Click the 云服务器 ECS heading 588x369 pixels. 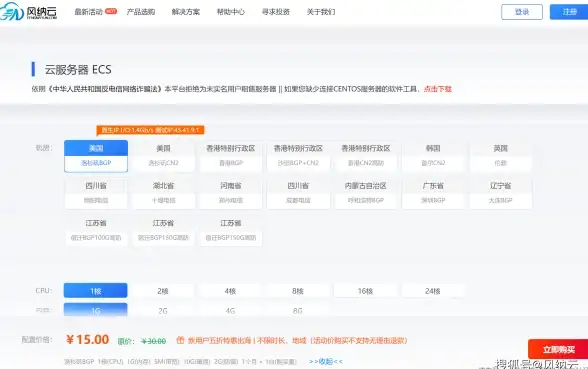[78, 69]
